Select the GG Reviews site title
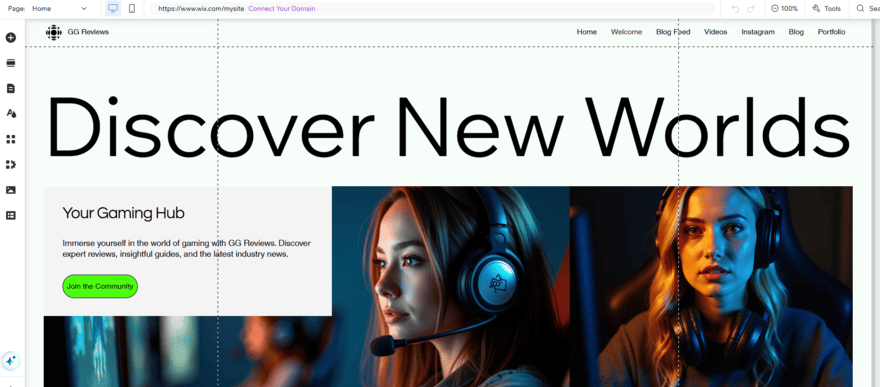This screenshot has width=880, height=387. [88, 32]
